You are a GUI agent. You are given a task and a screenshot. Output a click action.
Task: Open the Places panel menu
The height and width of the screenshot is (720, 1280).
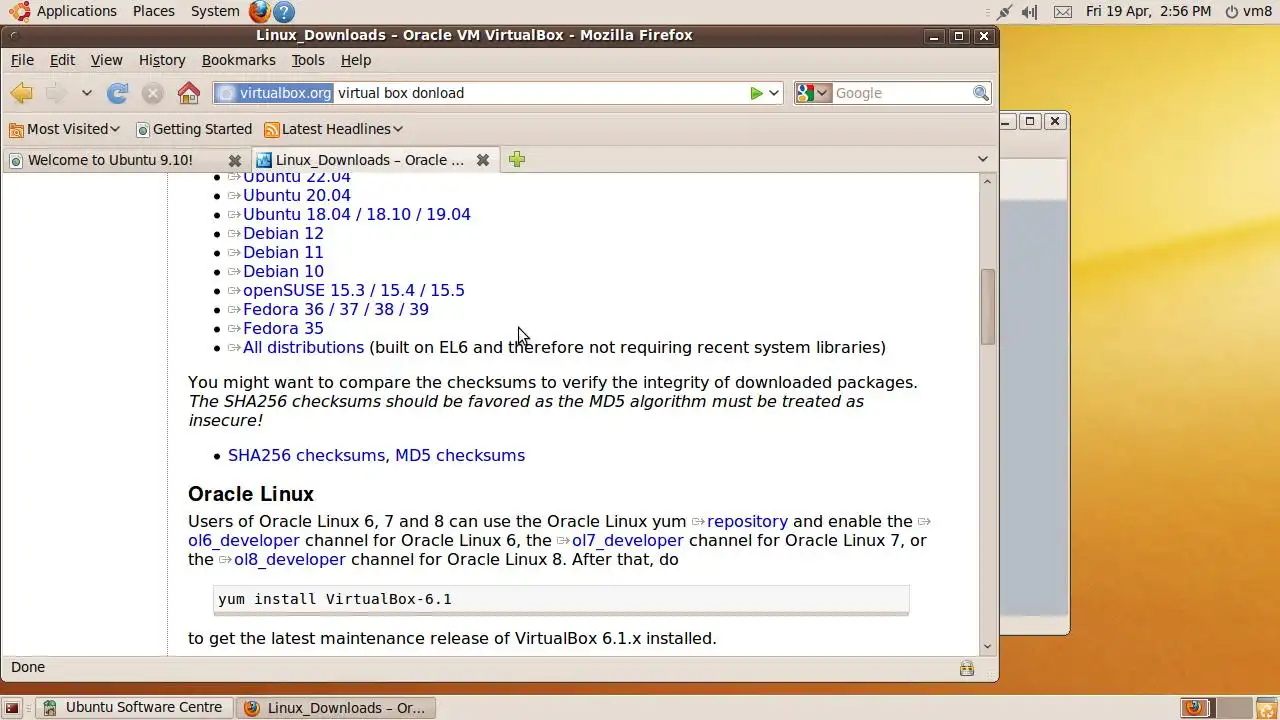154,11
